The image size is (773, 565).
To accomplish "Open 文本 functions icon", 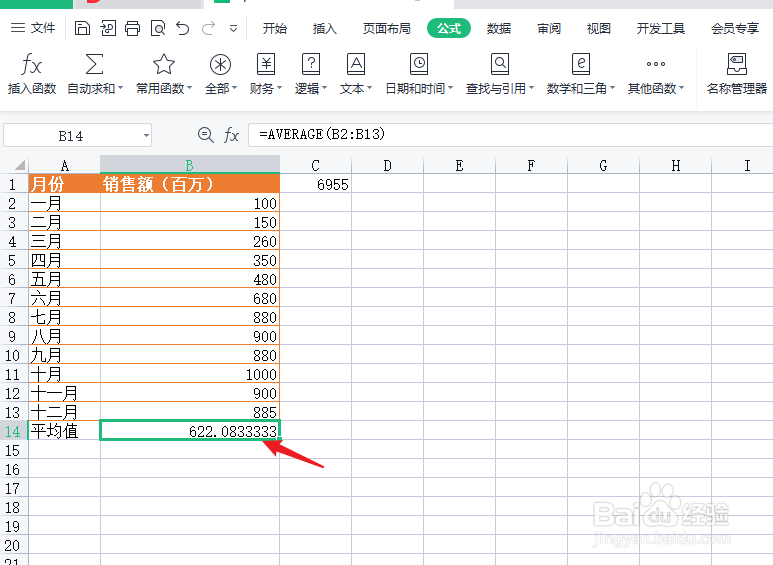I will tap(355, 64).
